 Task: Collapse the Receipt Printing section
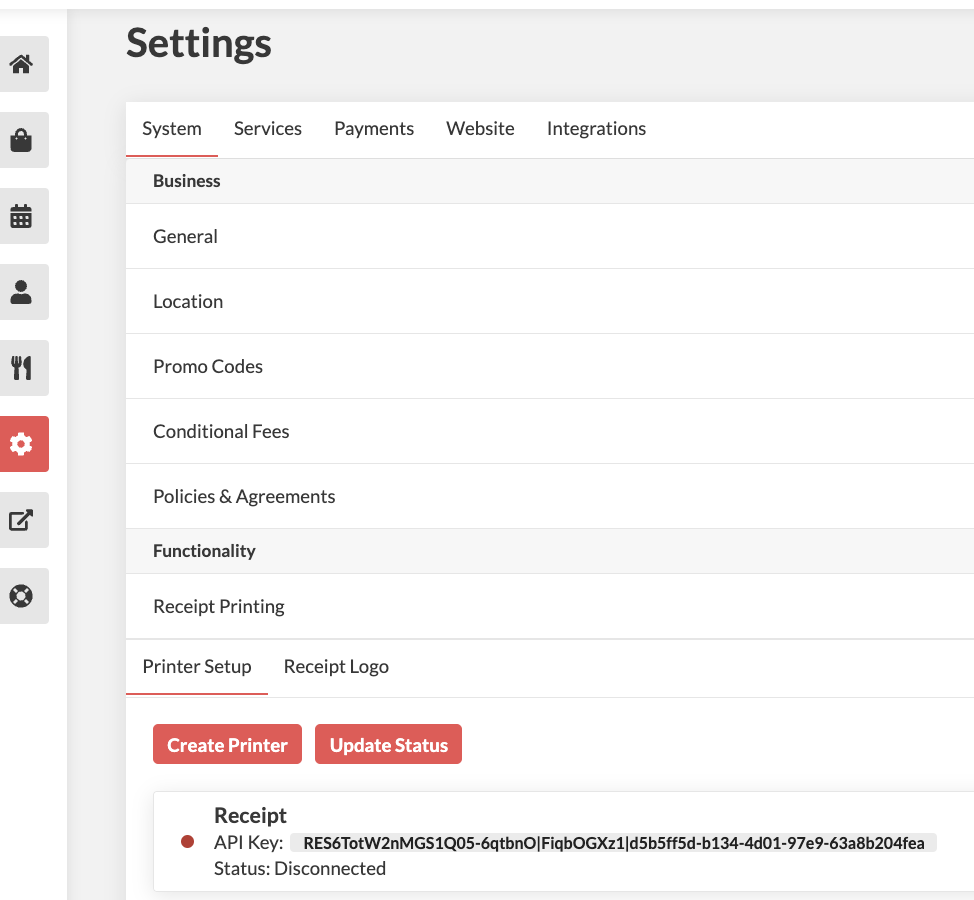coord(550,606)
